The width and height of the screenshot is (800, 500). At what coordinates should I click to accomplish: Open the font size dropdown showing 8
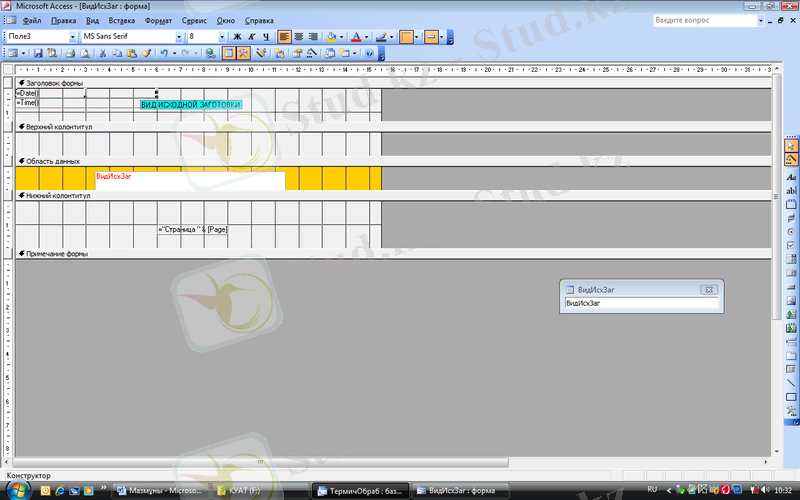point(222,37)
